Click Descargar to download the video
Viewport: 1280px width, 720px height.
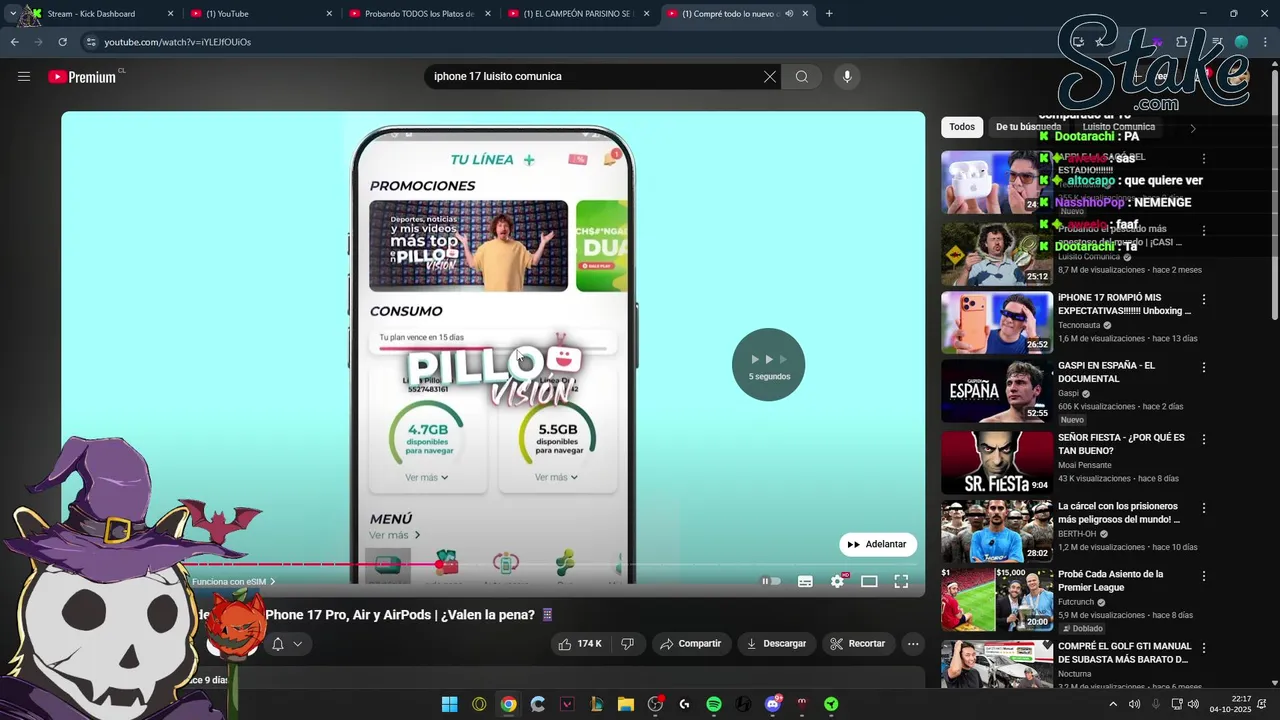tap(776, 644)
